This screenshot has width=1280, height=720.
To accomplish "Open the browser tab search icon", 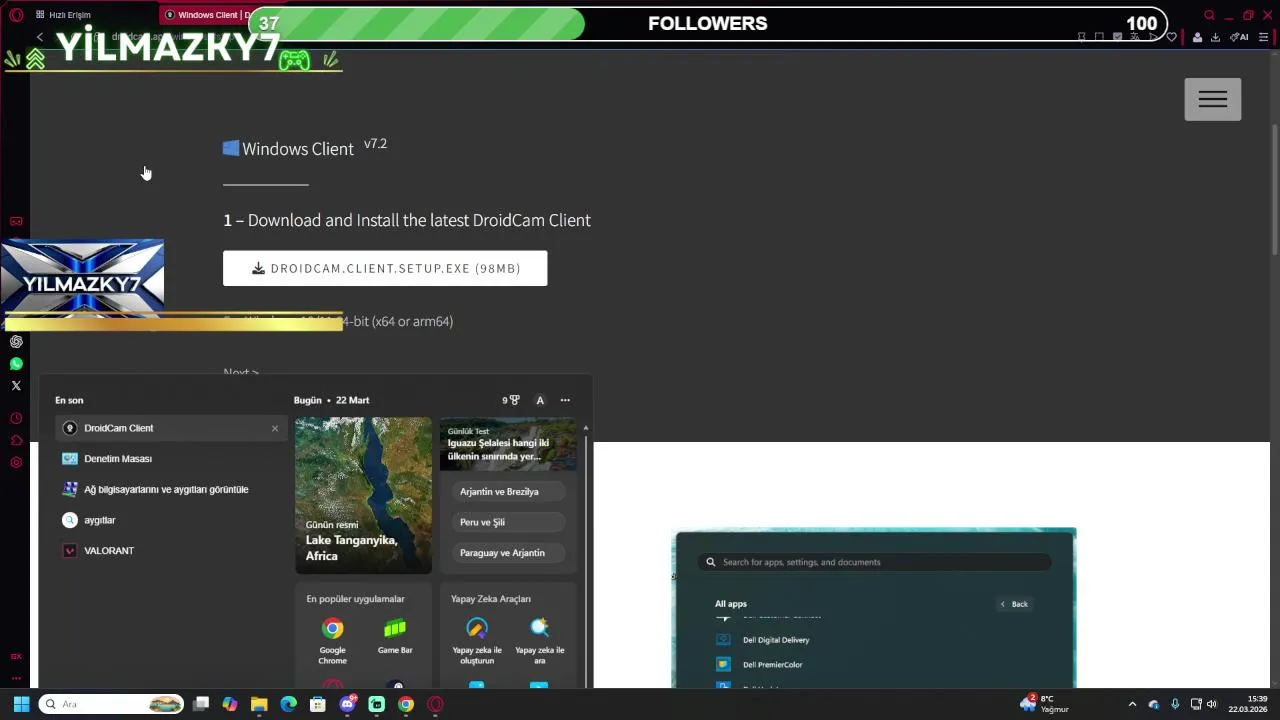I will [x=1209, y=15].
